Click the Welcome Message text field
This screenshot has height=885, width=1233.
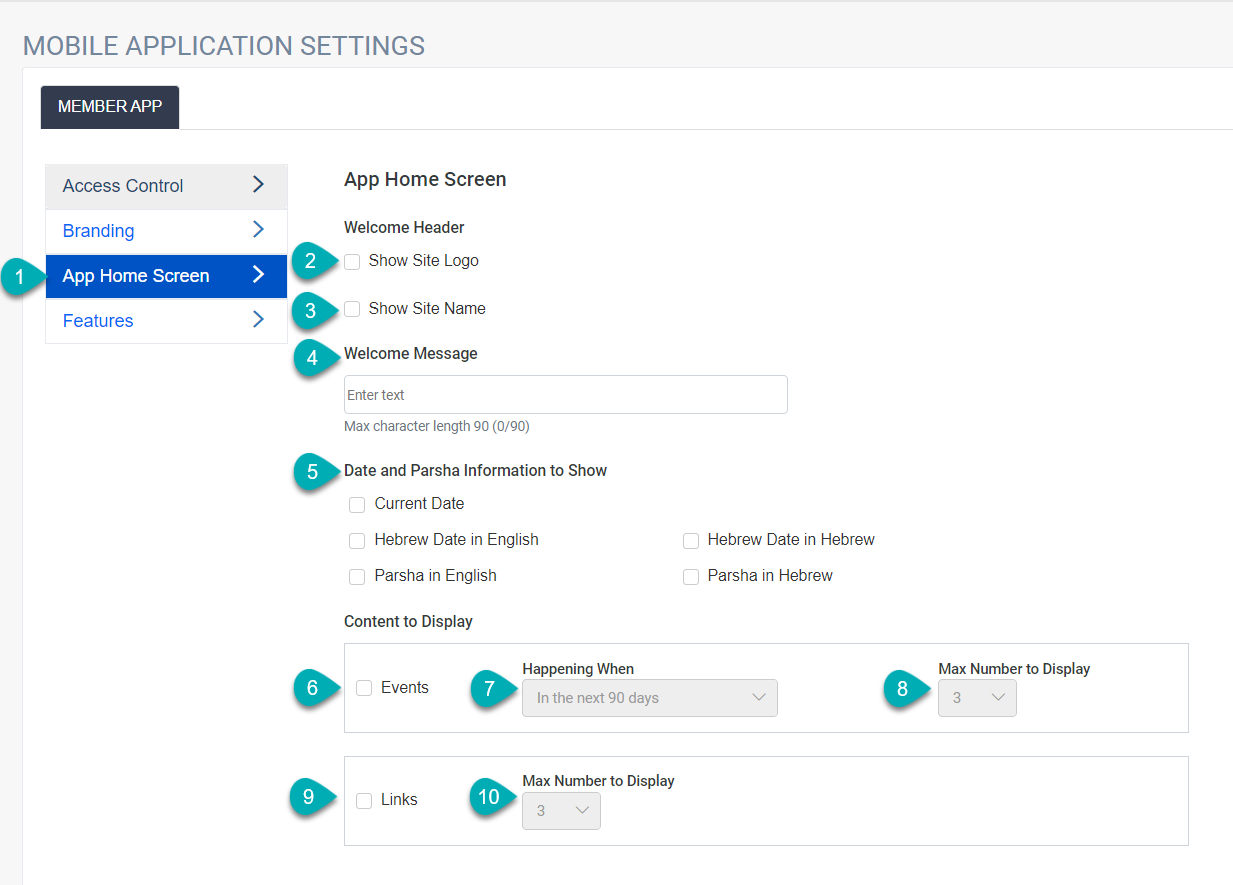click(565, 394)
